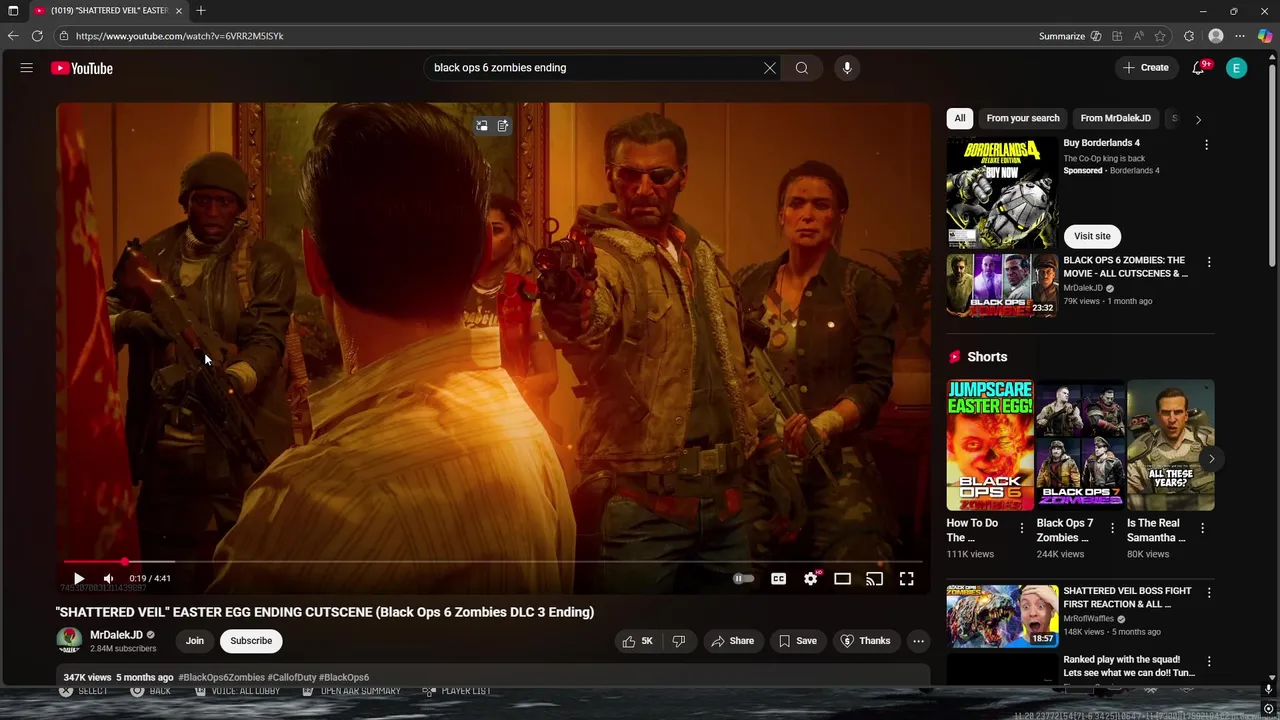Screen dimensions: 1280x720
Task: Open the Is The Real Samantha short
Action: click(x=1170, y=445)
